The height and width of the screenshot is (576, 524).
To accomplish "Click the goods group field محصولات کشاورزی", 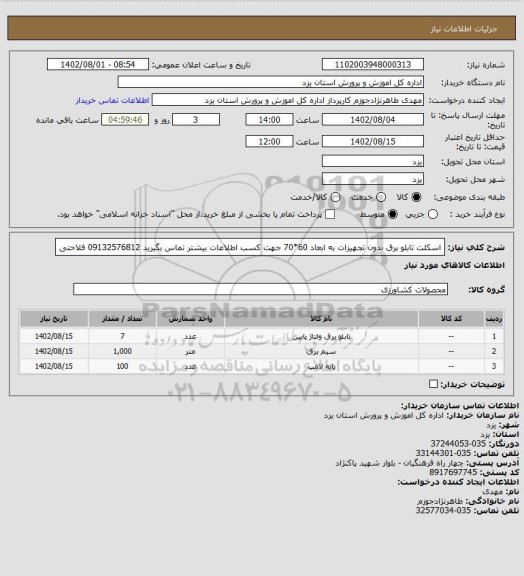I will pyautogui.click(x=260, y=289).
